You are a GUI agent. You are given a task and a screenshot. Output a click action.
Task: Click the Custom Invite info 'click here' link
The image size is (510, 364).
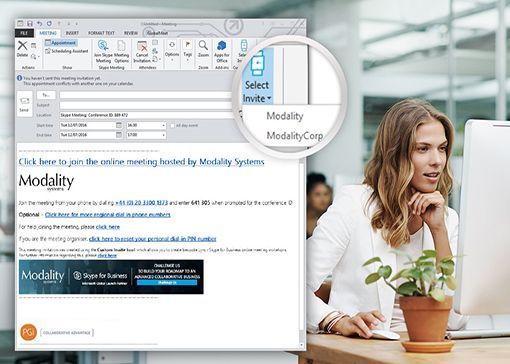tap(107, 256)
